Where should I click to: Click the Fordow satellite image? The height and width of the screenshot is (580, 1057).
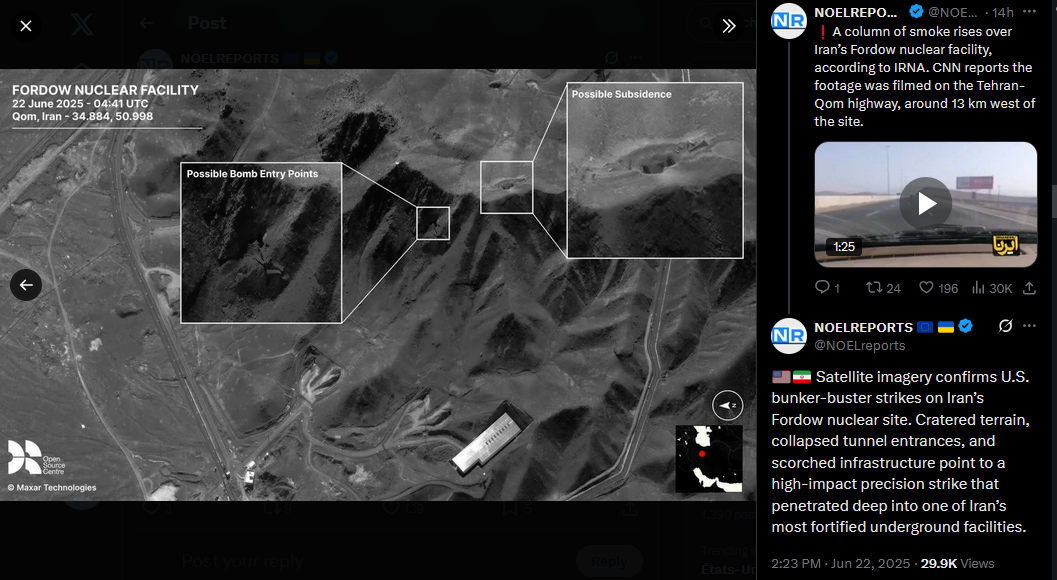tap(378, 285)
